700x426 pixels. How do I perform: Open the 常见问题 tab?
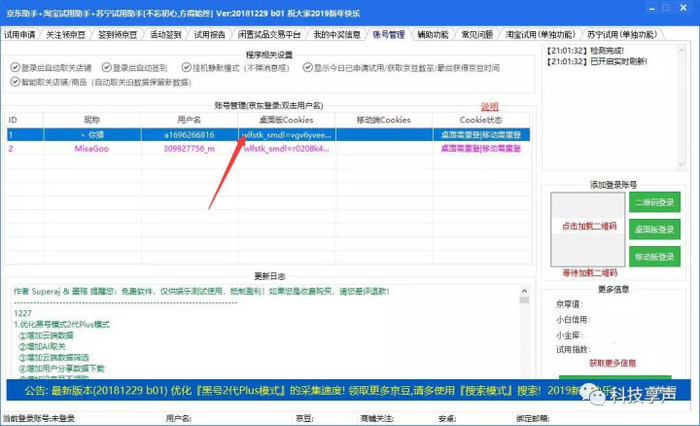pos(477,34)
